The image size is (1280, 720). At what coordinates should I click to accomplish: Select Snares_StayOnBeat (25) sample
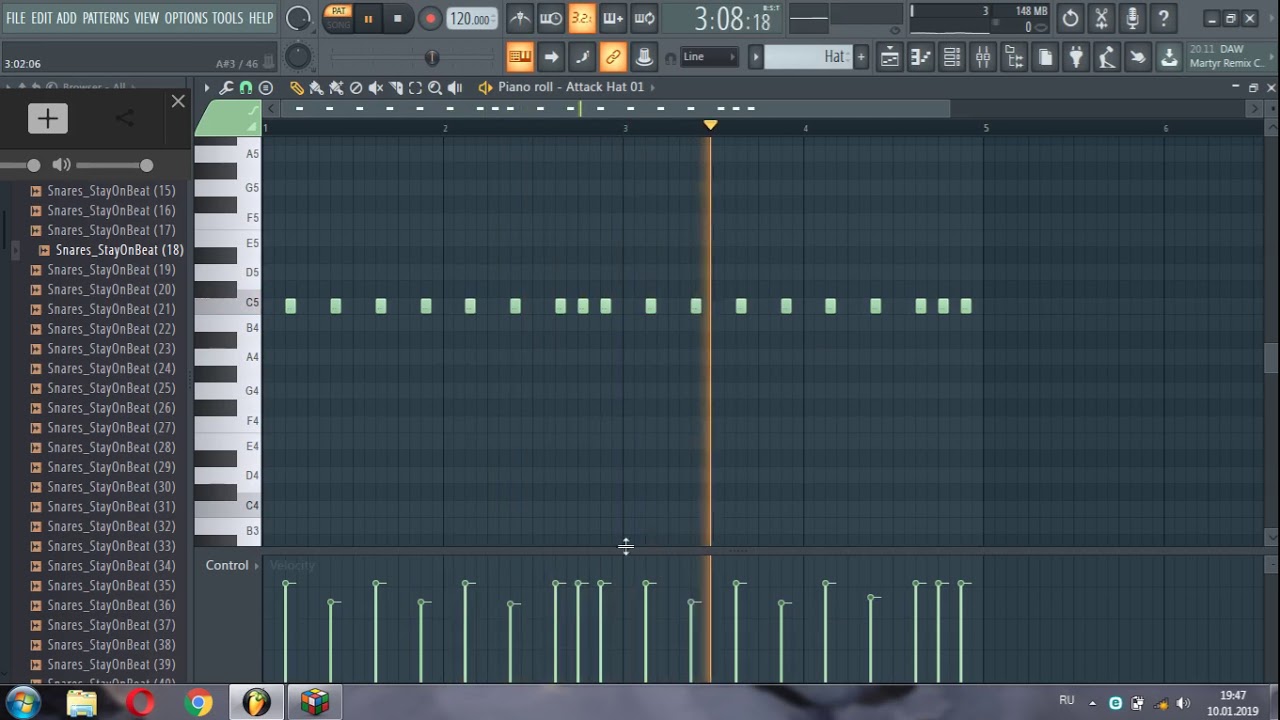111,388
